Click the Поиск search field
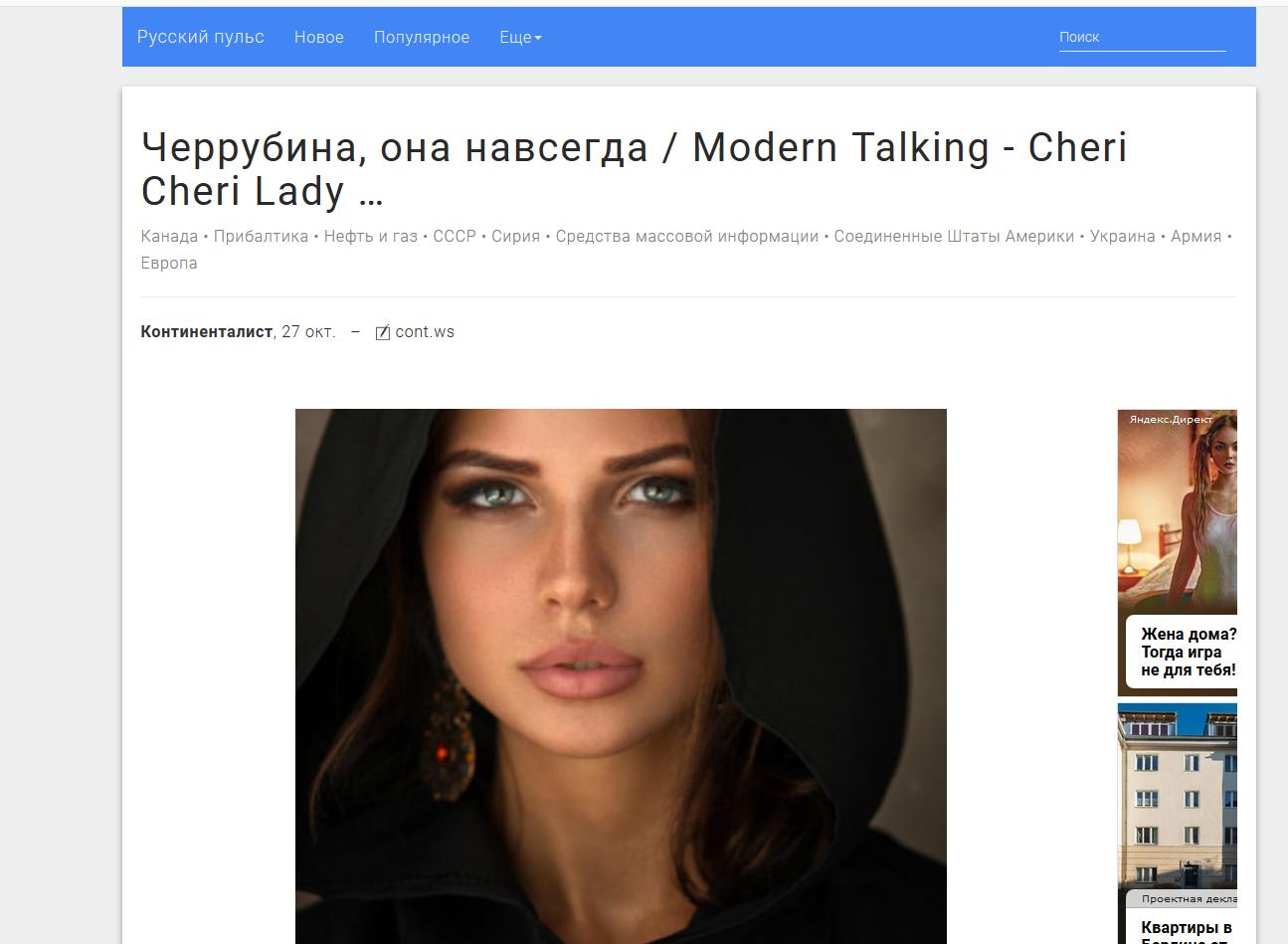 coord(1142,37)
